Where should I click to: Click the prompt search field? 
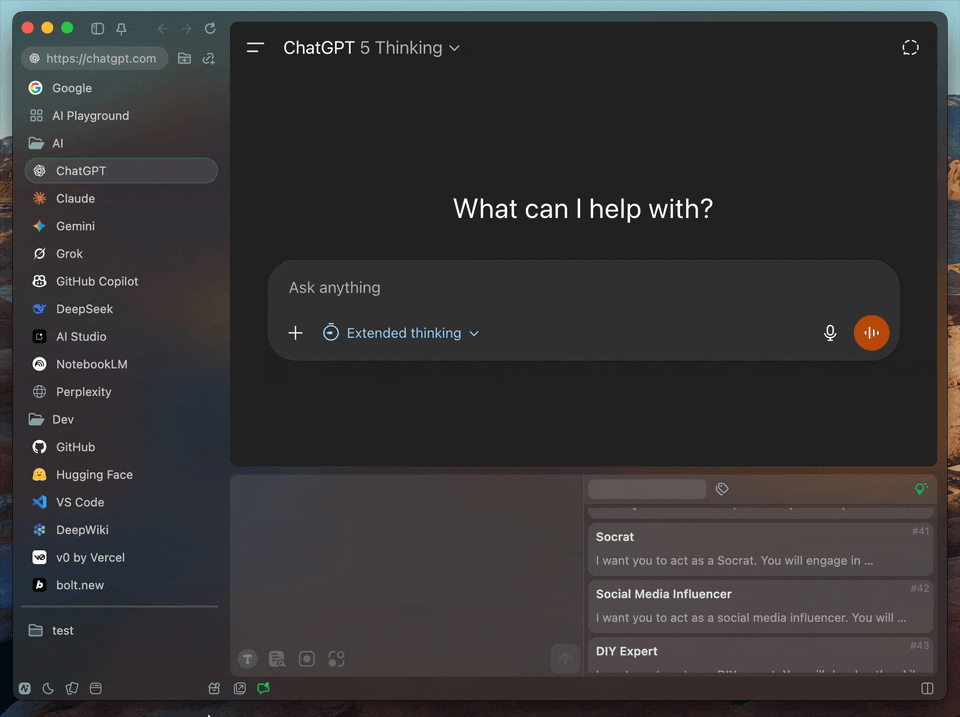tap(647, 489)
